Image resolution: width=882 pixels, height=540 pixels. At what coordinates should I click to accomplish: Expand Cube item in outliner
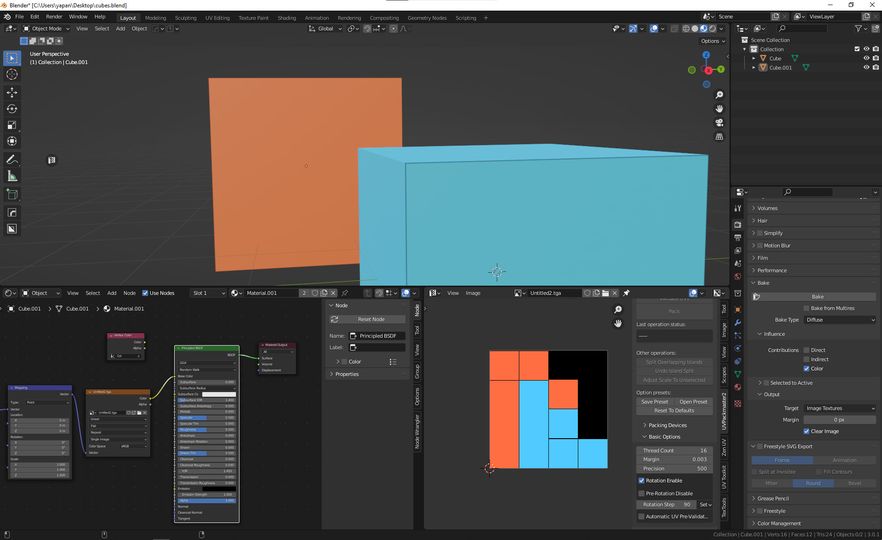754,58
